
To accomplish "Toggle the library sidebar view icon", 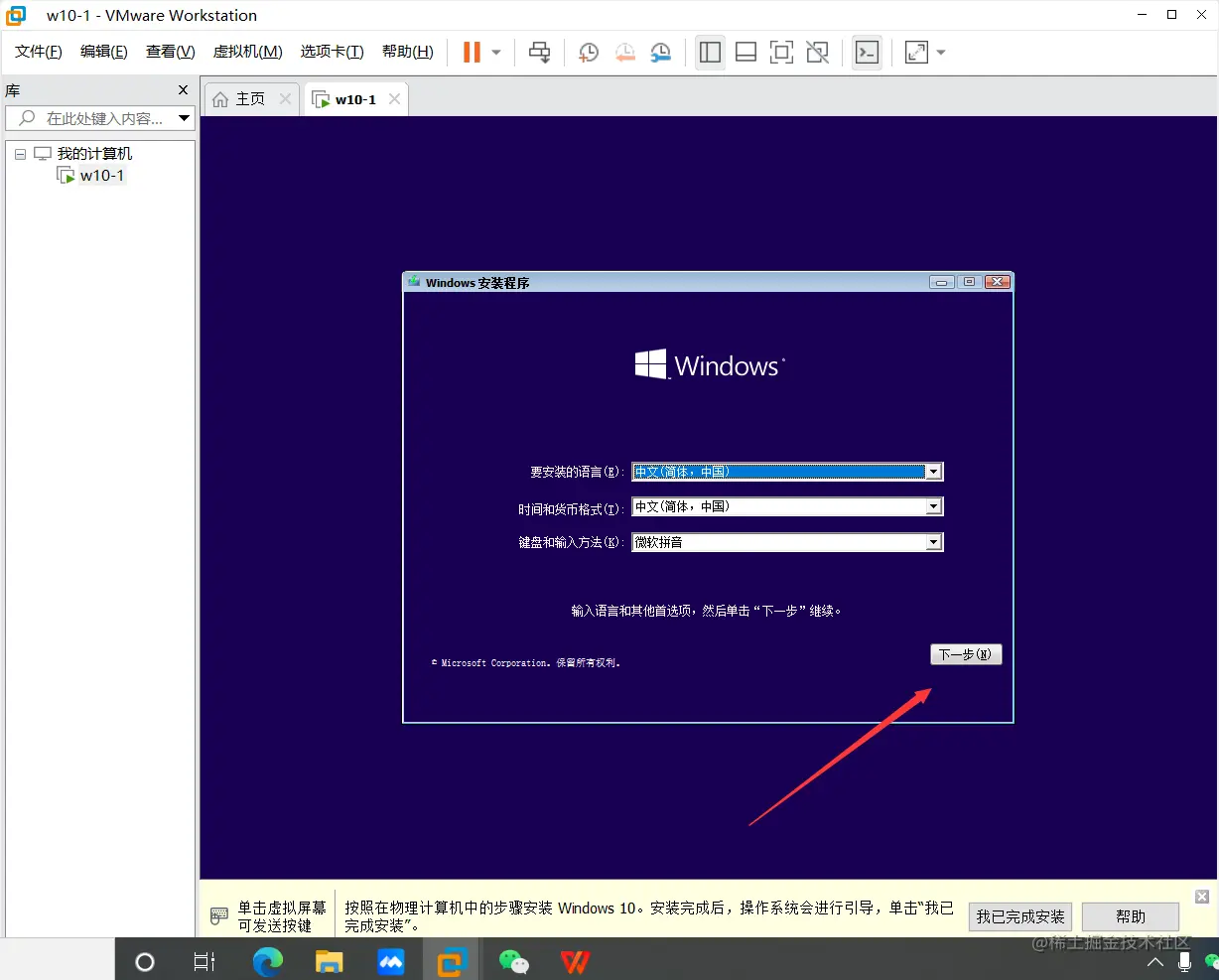I will click(710, 52).
